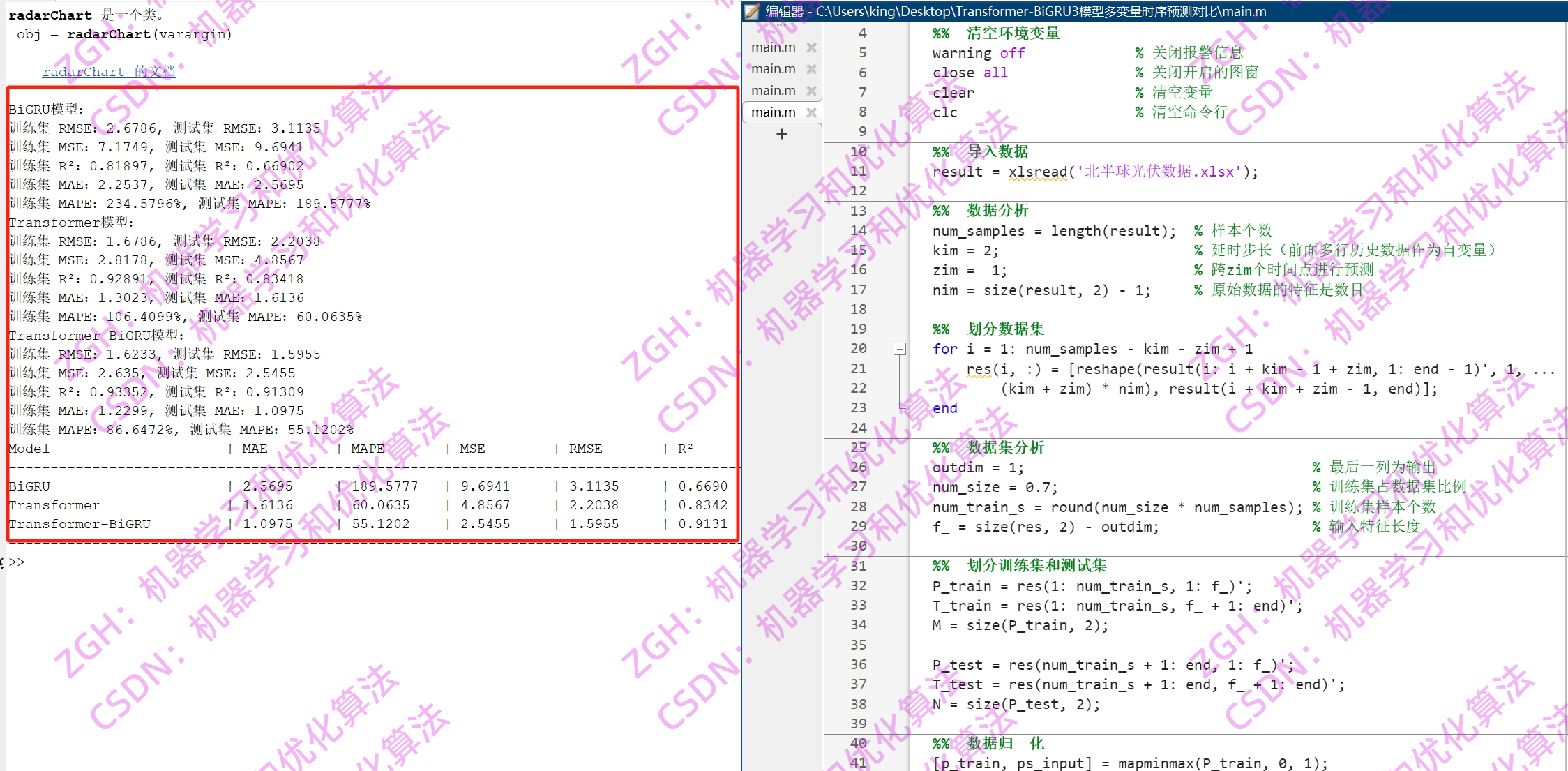The width and height of the screenshot is (1568, 771).
Task: Close the second main.m tab
Action: click(x=811, y=68)
